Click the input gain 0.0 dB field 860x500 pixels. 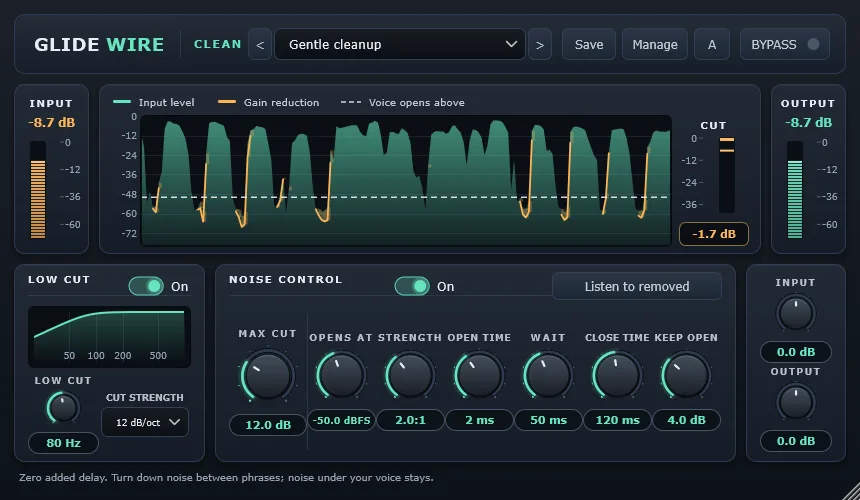tap(796, 352)
